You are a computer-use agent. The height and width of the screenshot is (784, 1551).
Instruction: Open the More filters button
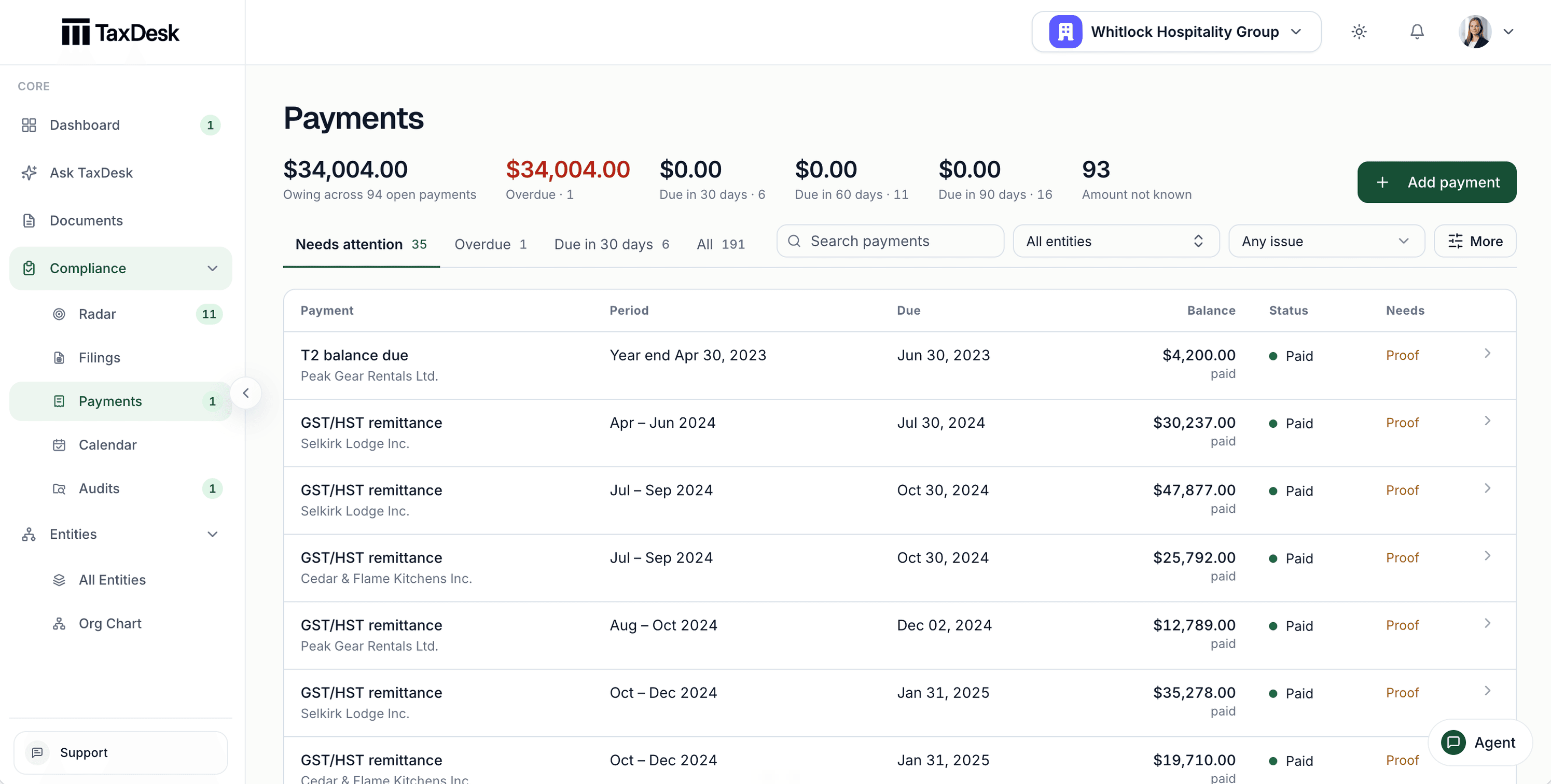click(x=1475, y=241)
